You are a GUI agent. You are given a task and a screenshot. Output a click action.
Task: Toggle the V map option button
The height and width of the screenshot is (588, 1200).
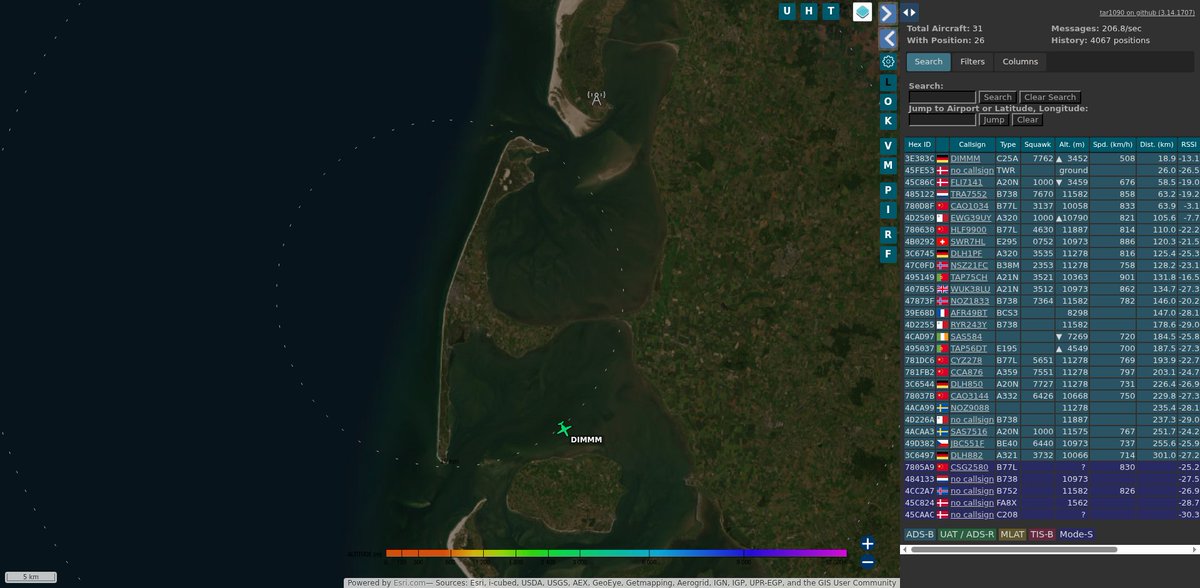[x=888, y=145]
